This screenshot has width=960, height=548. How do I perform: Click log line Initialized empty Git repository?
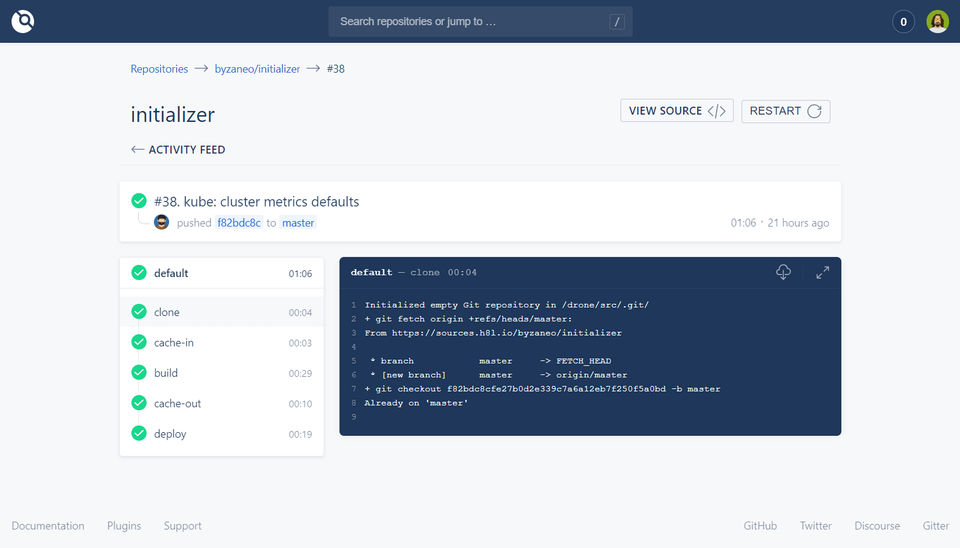[507, 305]
